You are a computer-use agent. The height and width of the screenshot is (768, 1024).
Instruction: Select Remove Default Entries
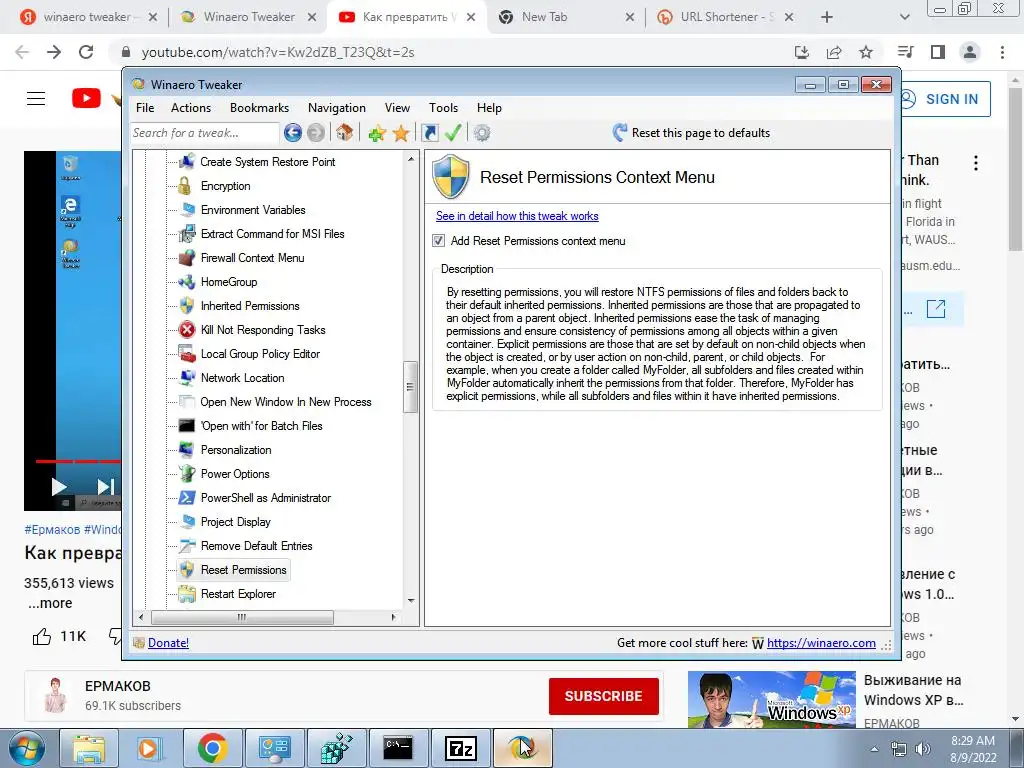coord(257,546)
